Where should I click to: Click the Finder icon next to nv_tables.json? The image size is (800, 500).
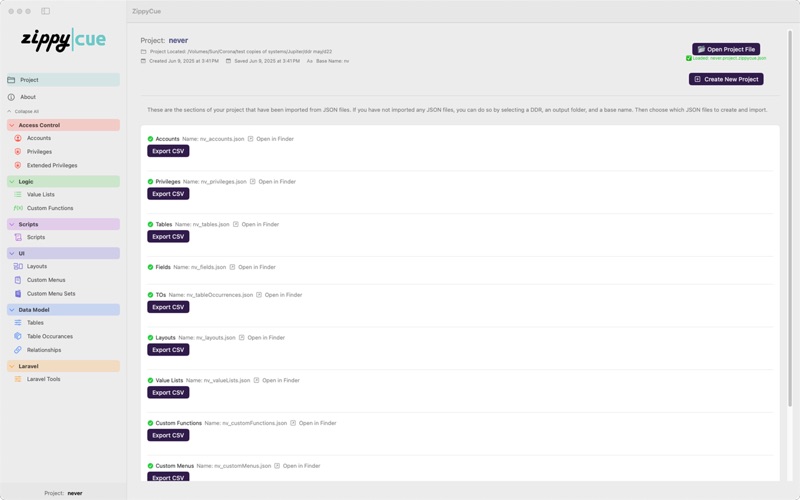(236, 224)
